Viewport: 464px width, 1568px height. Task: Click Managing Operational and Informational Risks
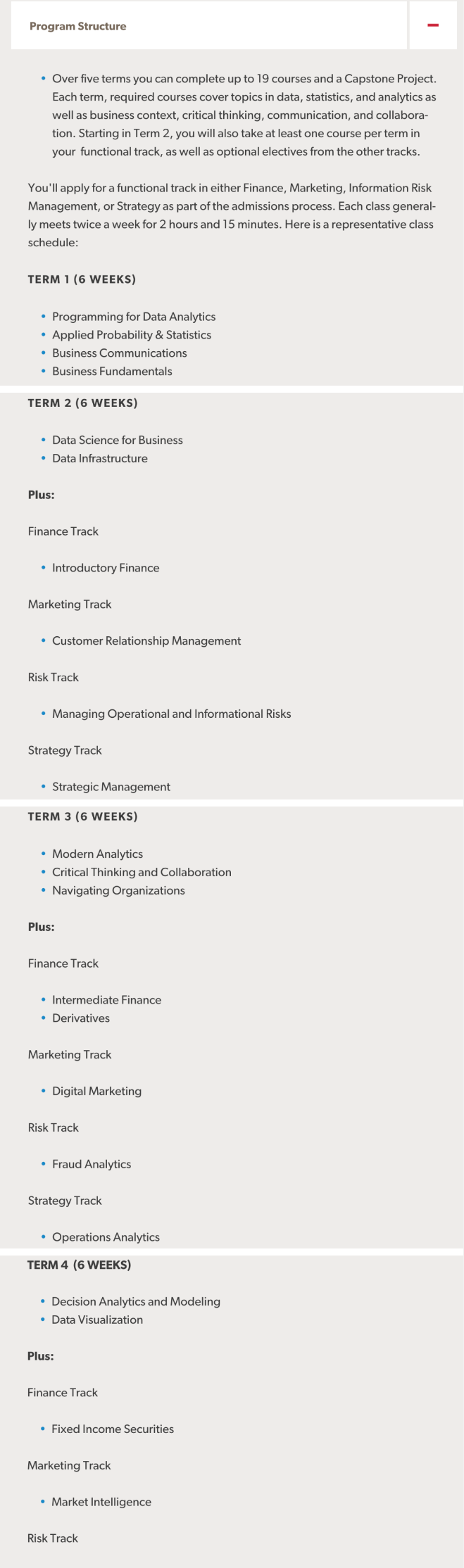click(x=171, y=714)
